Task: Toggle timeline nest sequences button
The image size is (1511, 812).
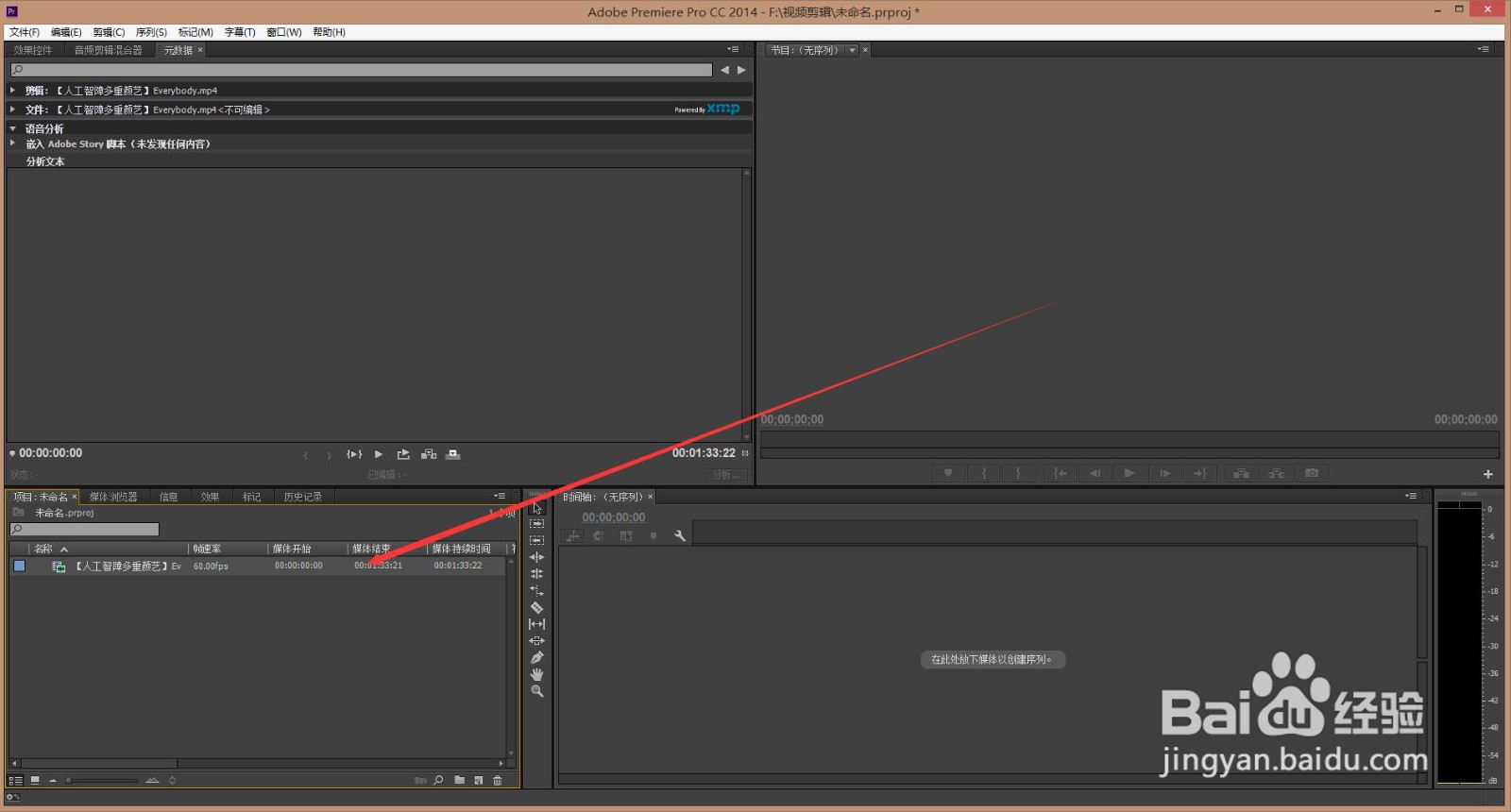Action: pyautogui.click(x=573, y=536)
